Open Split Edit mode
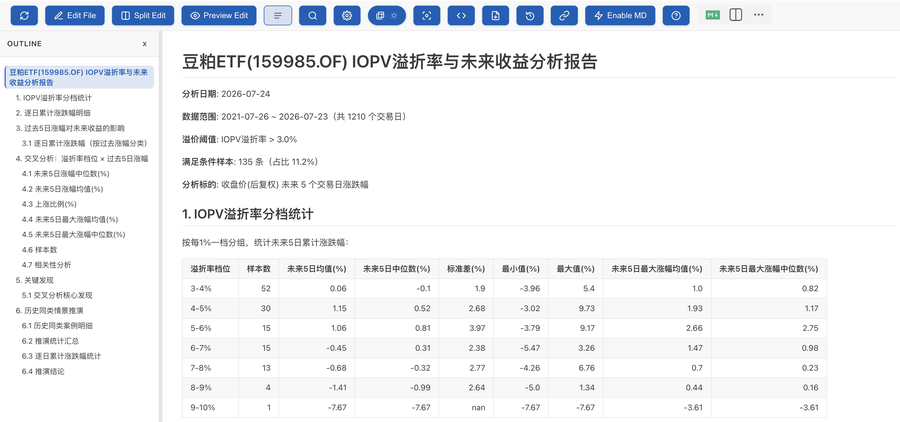 [x=143, y=16]
